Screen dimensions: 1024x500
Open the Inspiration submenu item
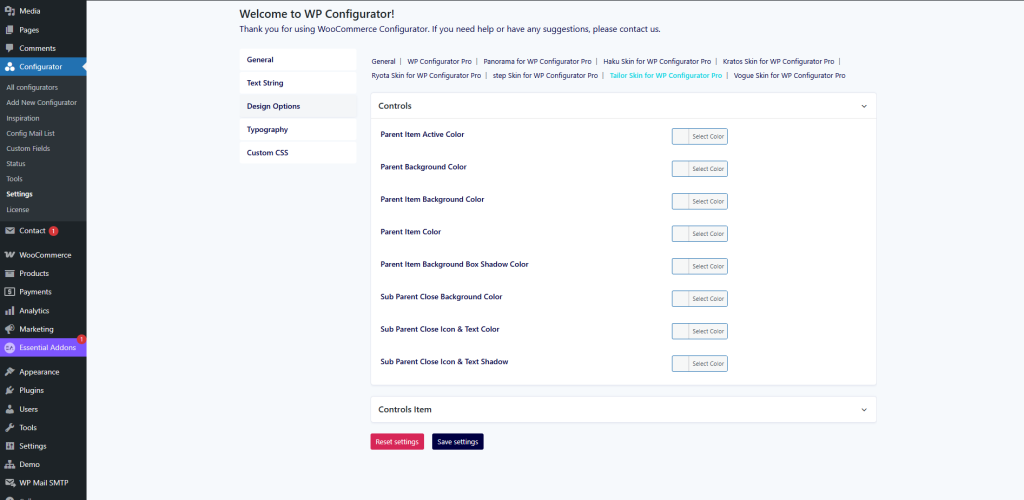pyautogui.click(x=23, y=118)
